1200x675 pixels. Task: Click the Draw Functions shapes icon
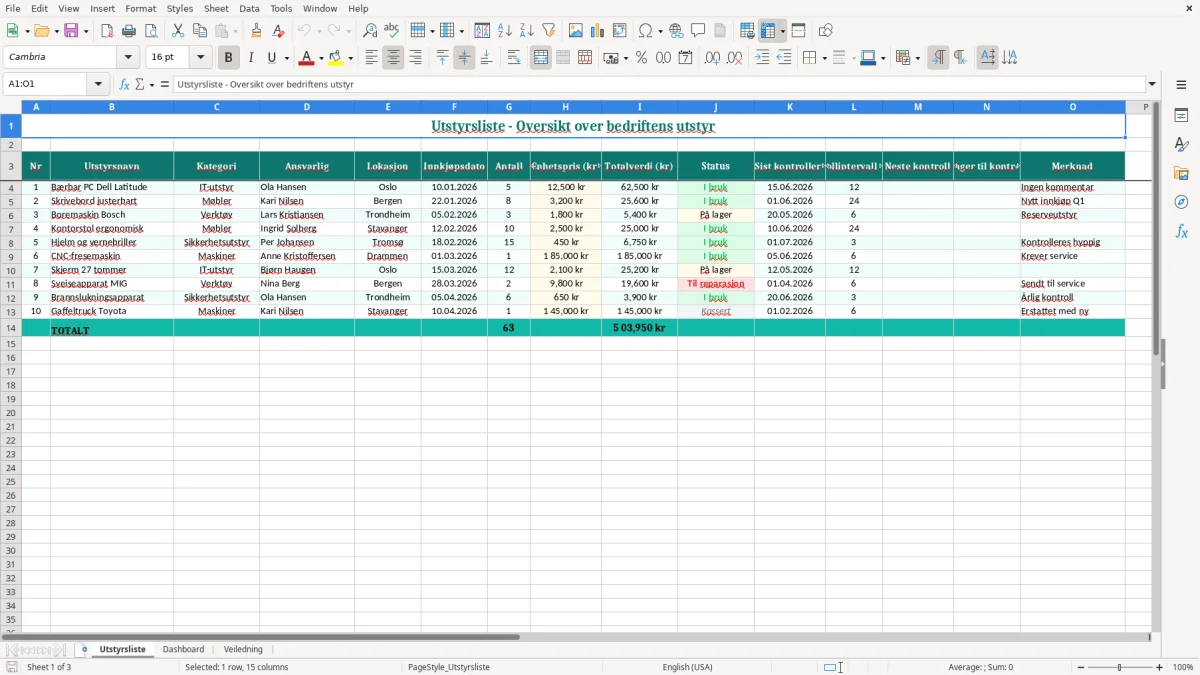point(826,31)
